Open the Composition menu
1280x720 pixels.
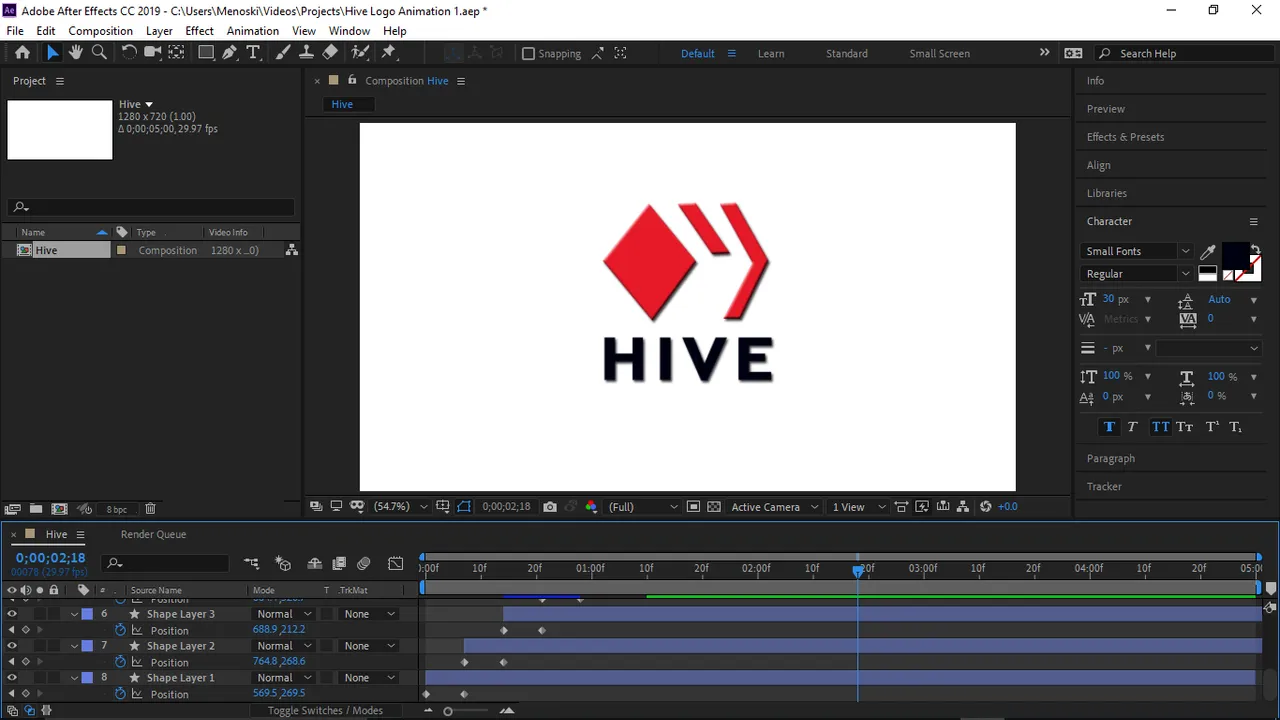pos(100,31)
